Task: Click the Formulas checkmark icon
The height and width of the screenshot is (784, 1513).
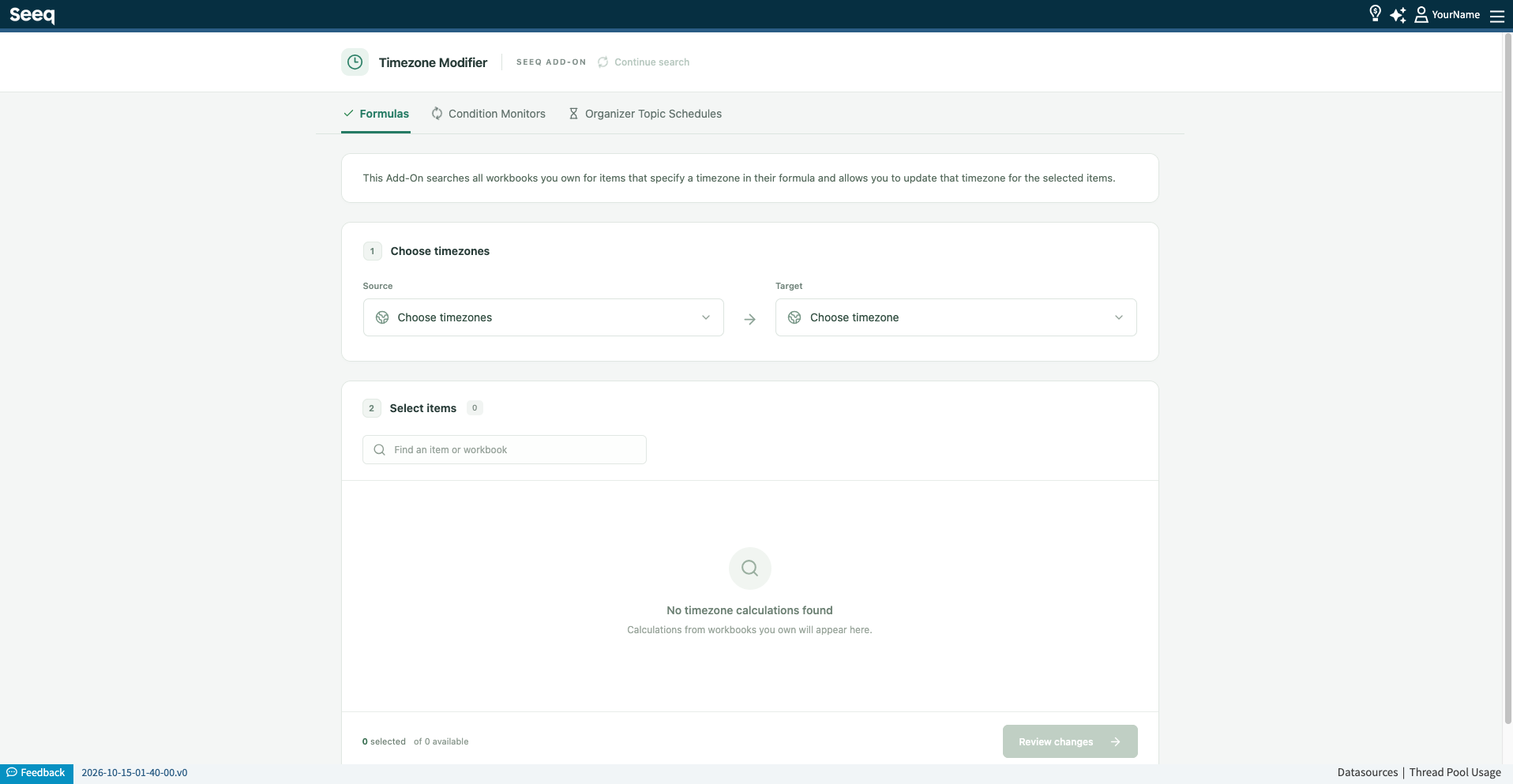Action: click(x=348, y=114)
